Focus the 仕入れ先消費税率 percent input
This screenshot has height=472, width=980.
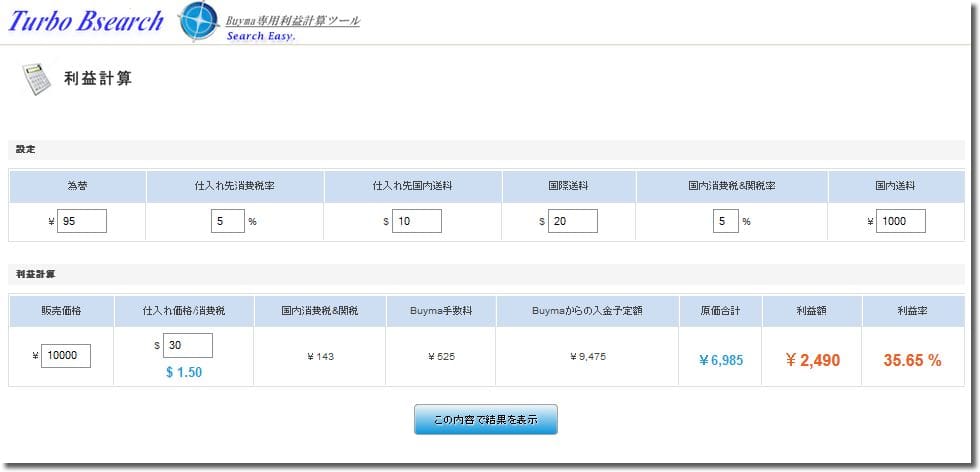228,221
